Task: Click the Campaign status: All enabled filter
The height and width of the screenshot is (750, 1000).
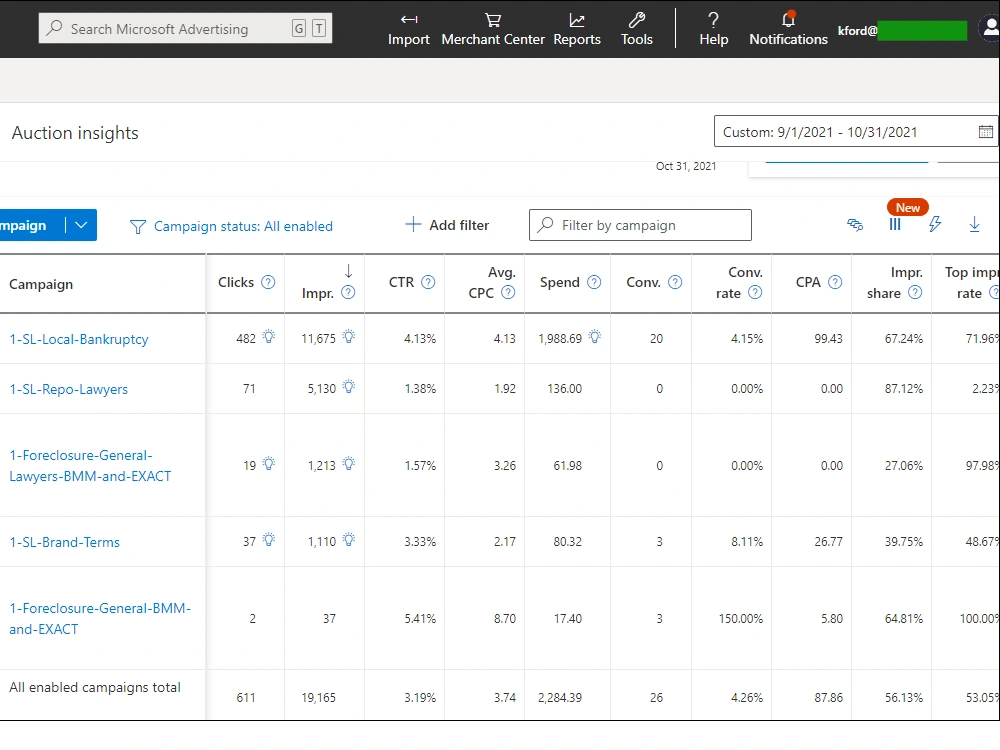Action: click(231, 226)
